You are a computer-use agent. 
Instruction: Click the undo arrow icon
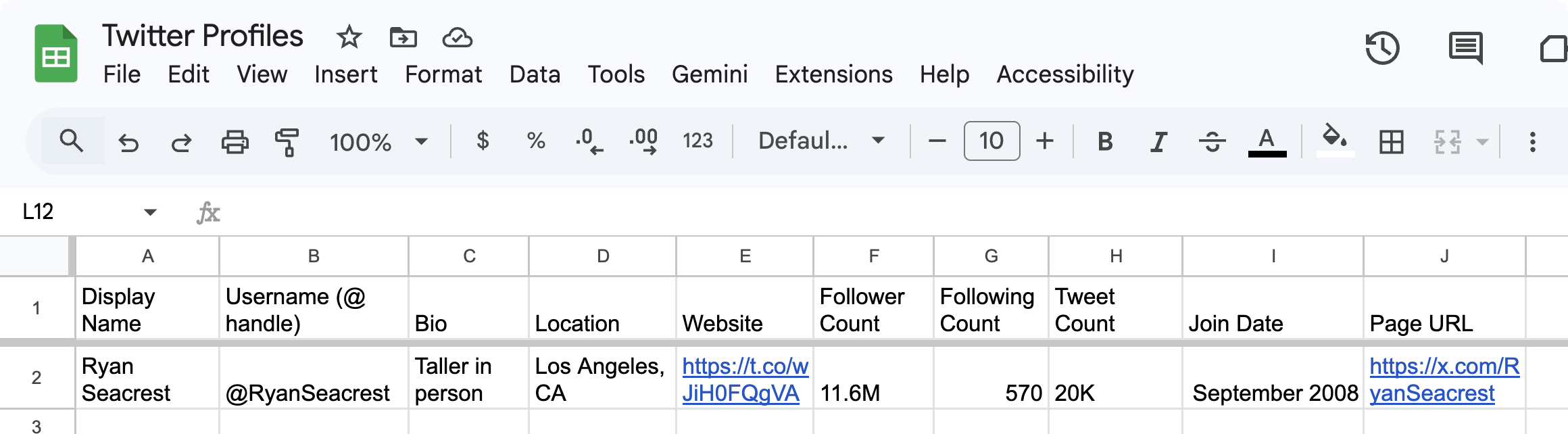click(x=128, y=142)
